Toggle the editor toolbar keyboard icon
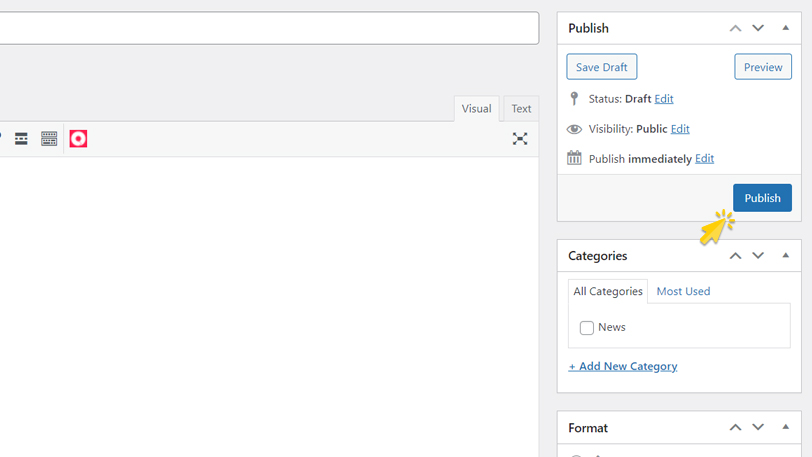The height and width of the screenshot is (457, 812). pos(49,139)
